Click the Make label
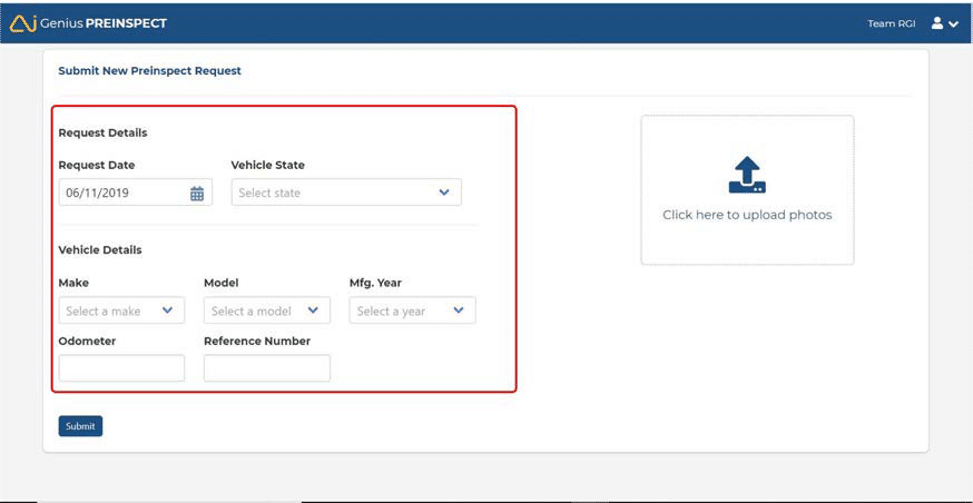This screenshot has width=973, height=503. [74, 283]
